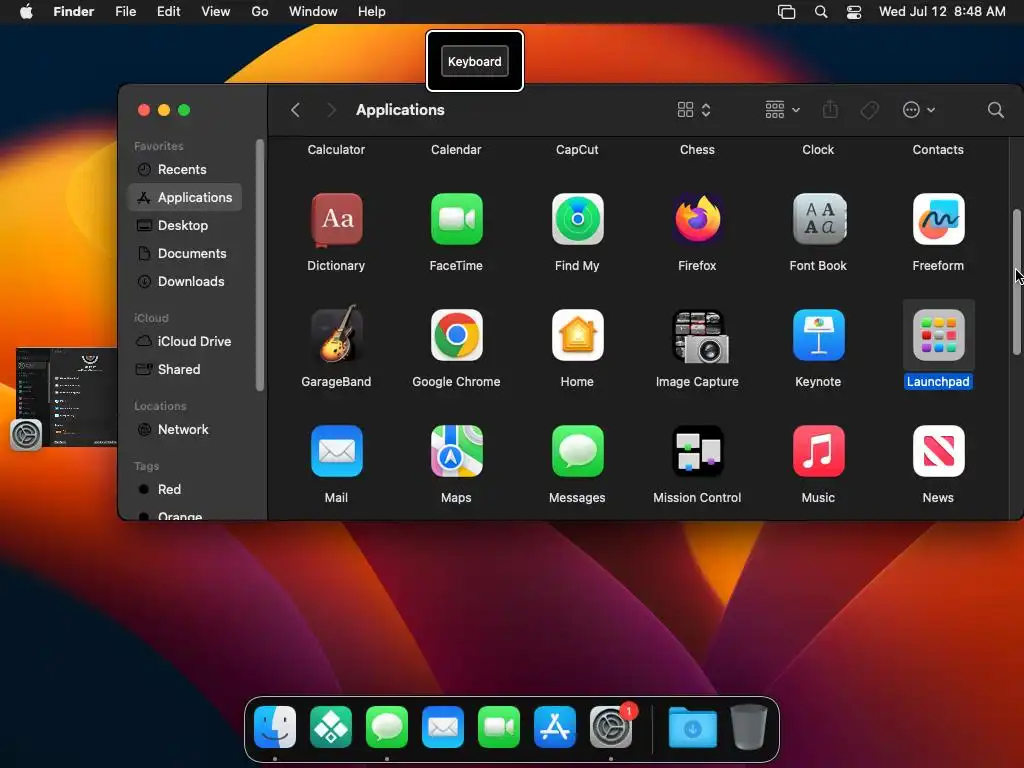Click the Keyboard overlay button

(x=475, y=61)
